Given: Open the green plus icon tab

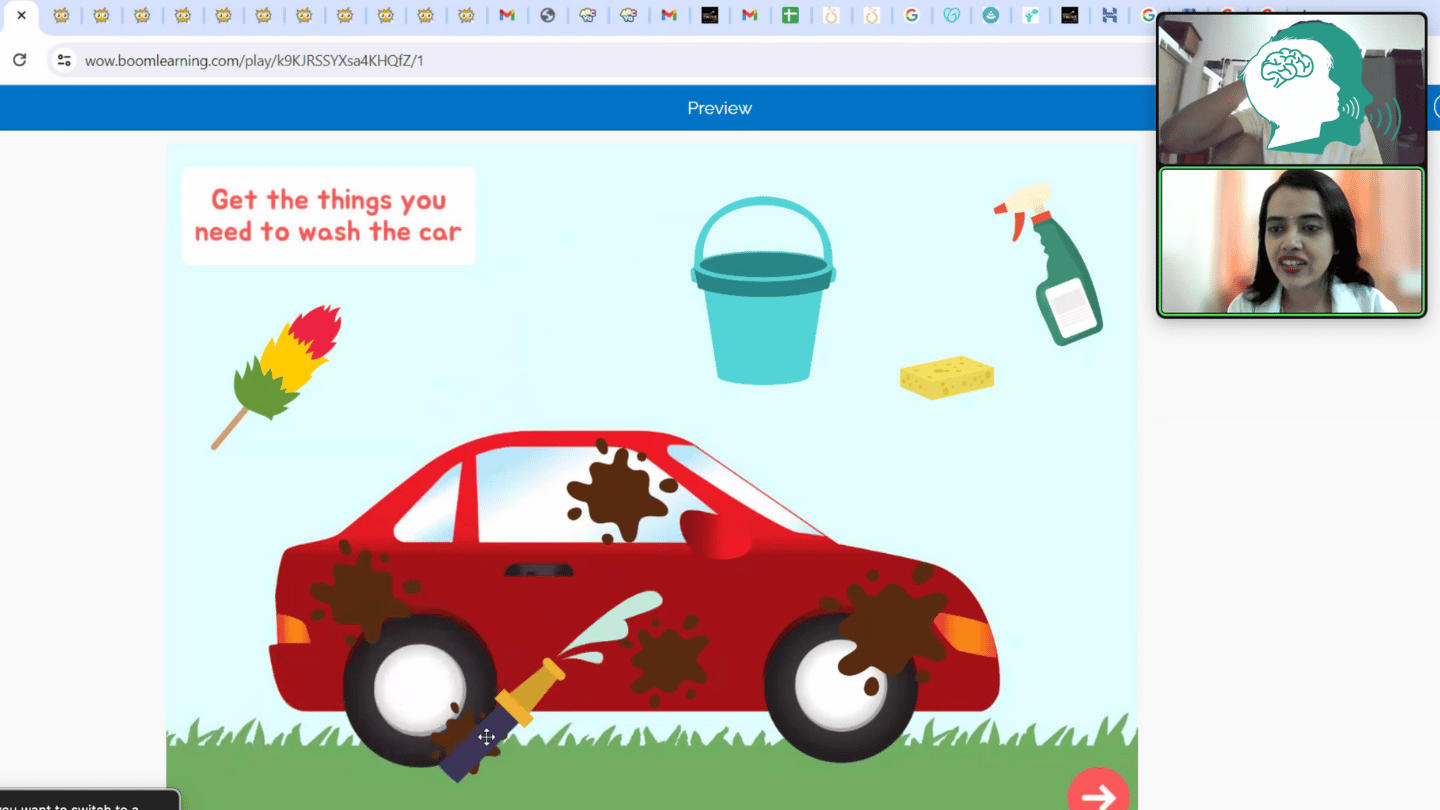Looking at the screenshot, I should click(x=790, y=15).
